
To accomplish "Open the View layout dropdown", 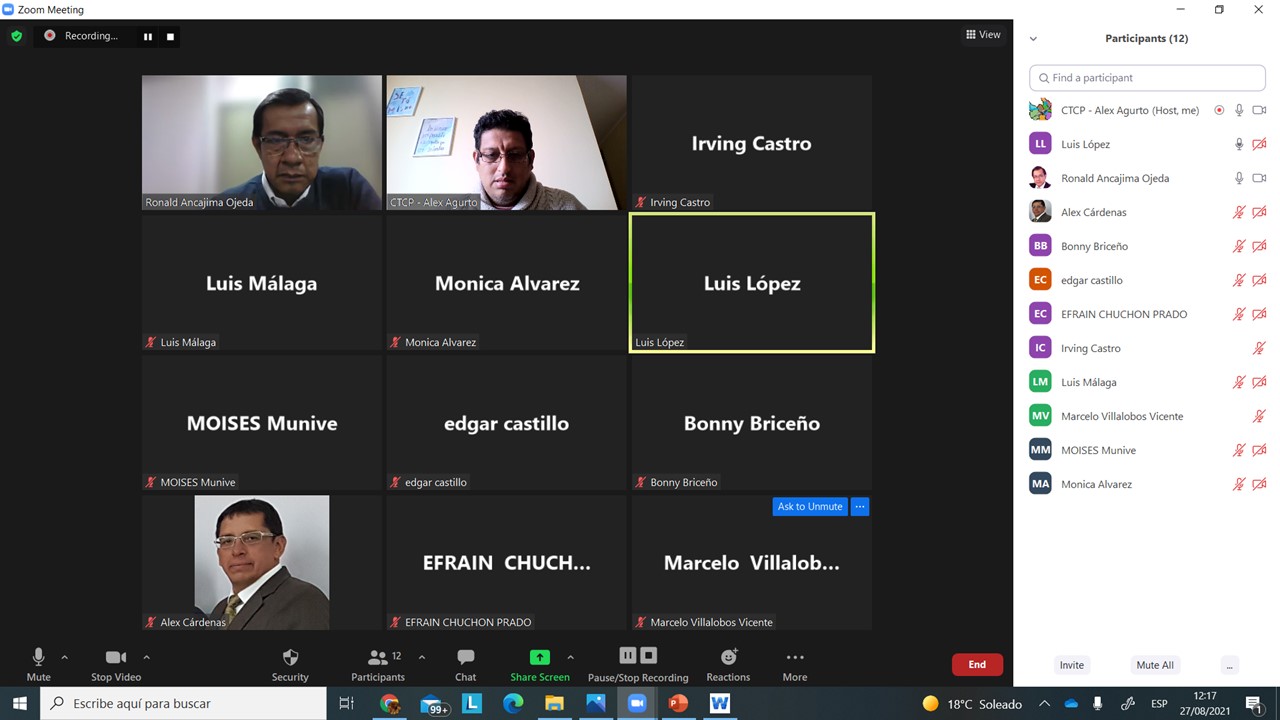I will pyautogui.click(x=983, y=35).
